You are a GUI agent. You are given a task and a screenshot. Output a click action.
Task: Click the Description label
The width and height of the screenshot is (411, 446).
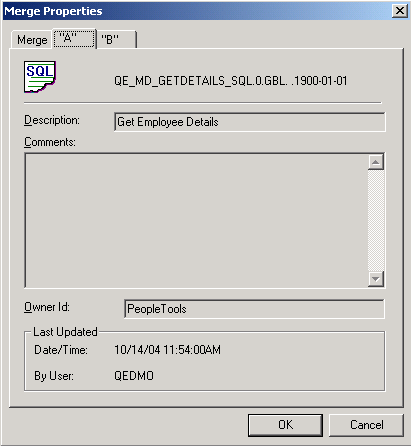pyautogui.click(x=52, y=120)
